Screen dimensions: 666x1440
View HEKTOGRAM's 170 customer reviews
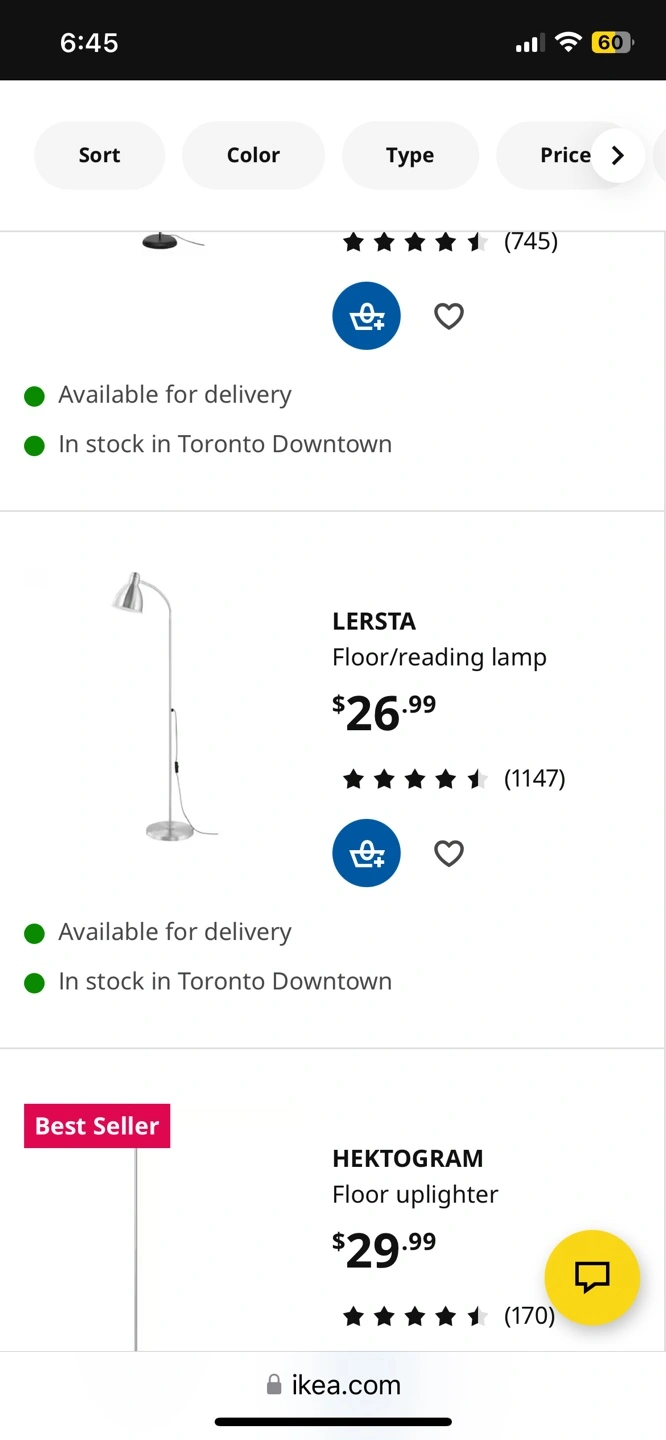coord(448,1315)
